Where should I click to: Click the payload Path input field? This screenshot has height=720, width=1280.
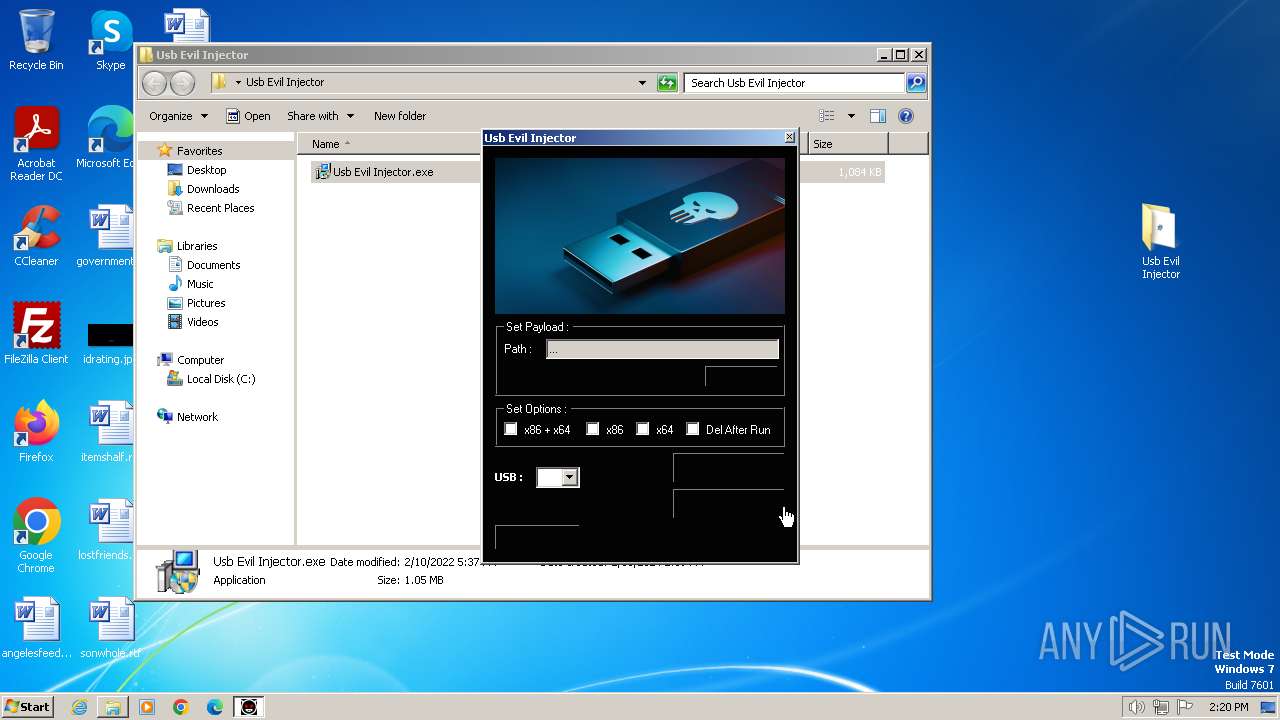(x=662, y=349)
